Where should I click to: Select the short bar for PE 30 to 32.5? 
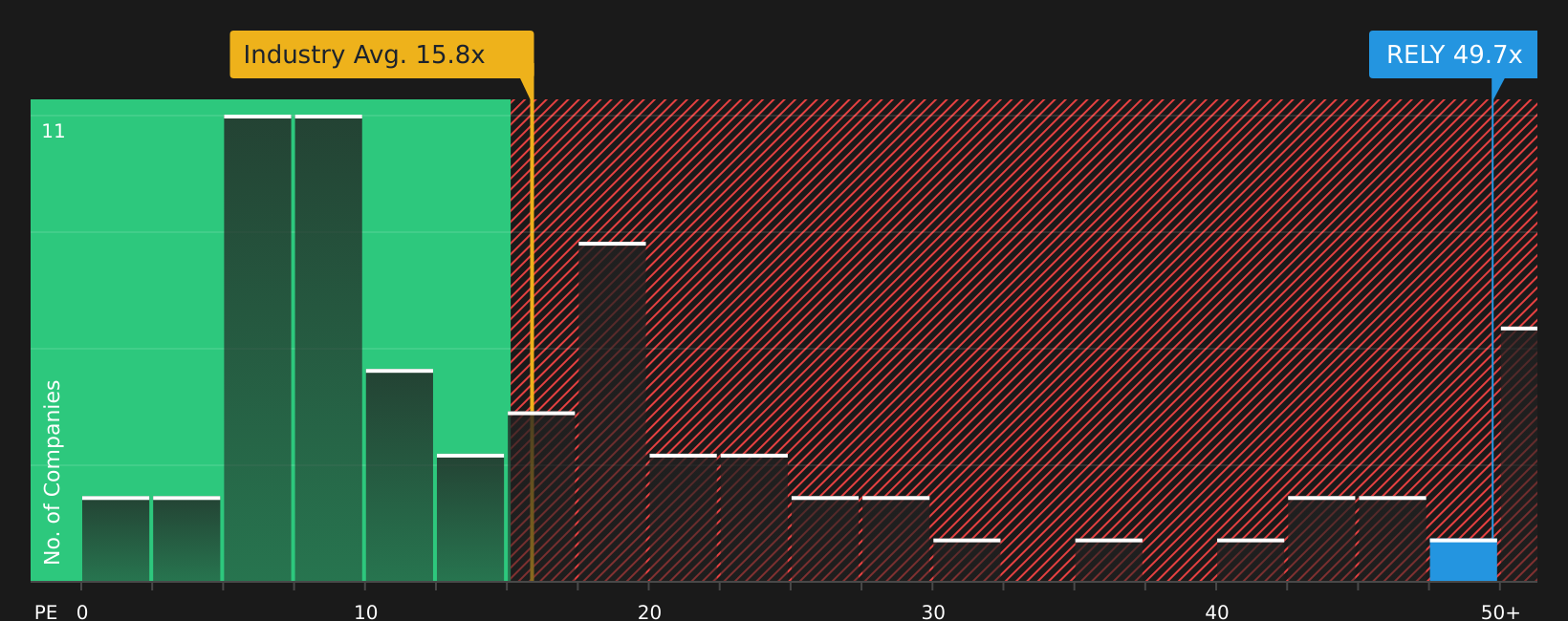967,560
